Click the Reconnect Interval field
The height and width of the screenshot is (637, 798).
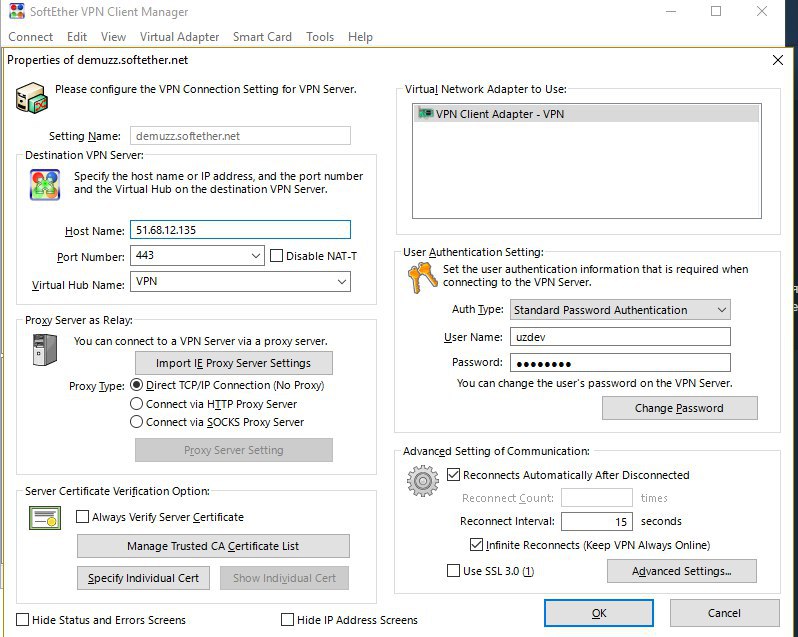point(597,522)
